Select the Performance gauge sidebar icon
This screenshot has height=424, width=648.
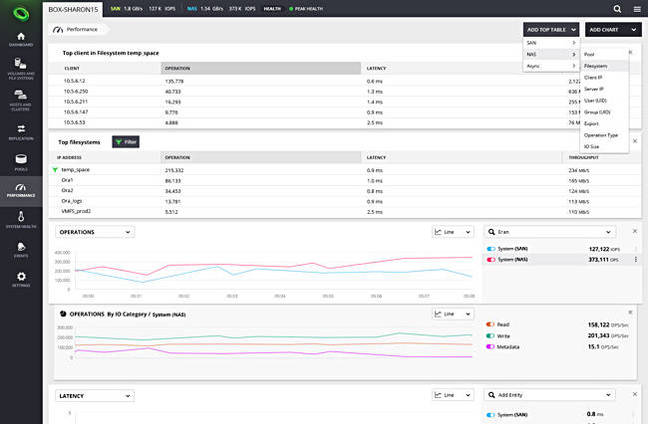click(x=21, y=188)
